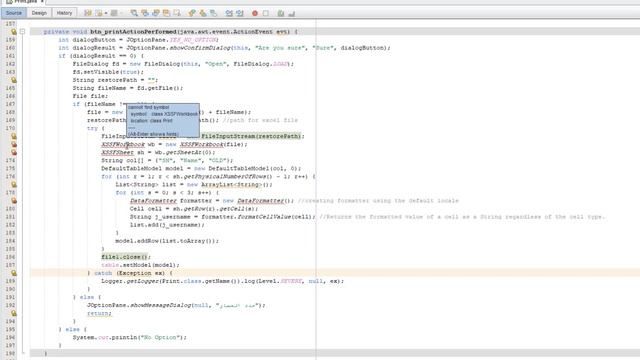Click error marker beside DataFormatter formatter line
The height and width of the screenshot is (360, 640).
(13, 201)
